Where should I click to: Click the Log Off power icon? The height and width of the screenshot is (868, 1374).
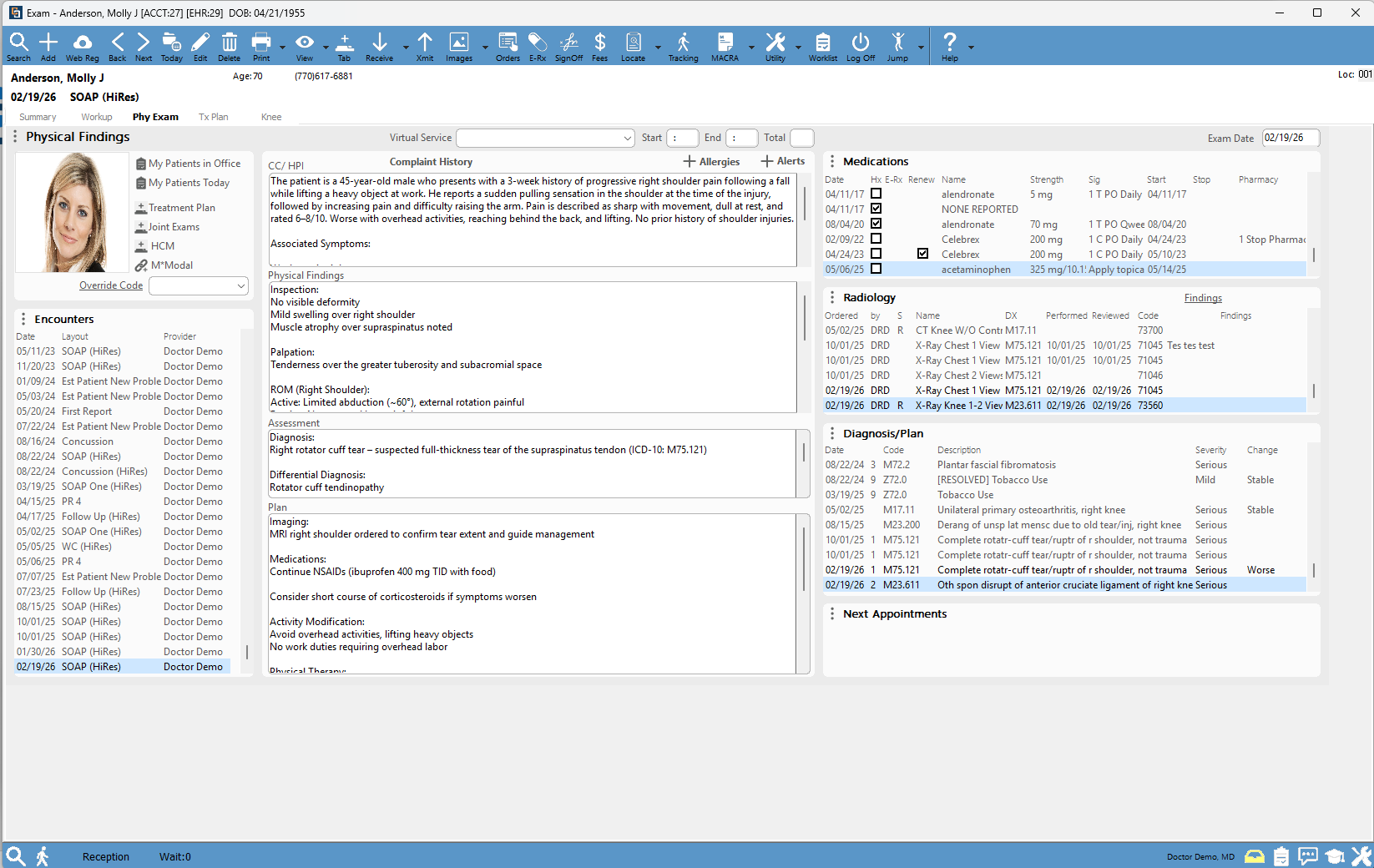tap(861, 47)
